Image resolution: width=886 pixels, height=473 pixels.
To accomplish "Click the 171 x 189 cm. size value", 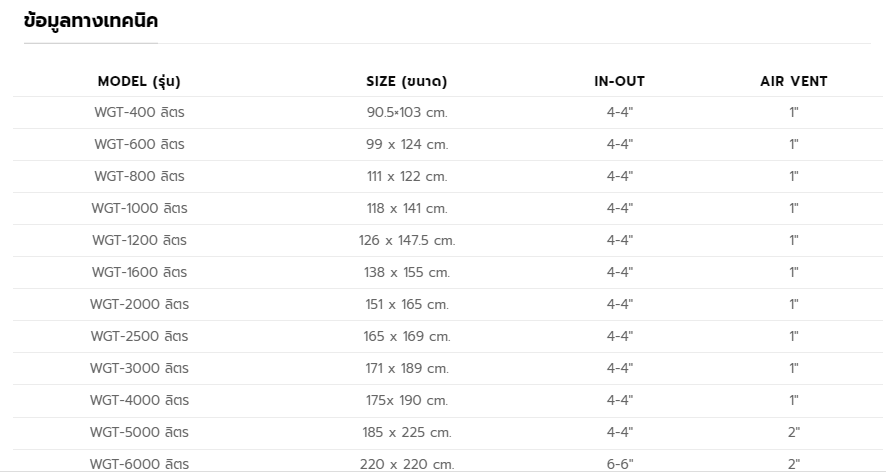I will (406, 368).
